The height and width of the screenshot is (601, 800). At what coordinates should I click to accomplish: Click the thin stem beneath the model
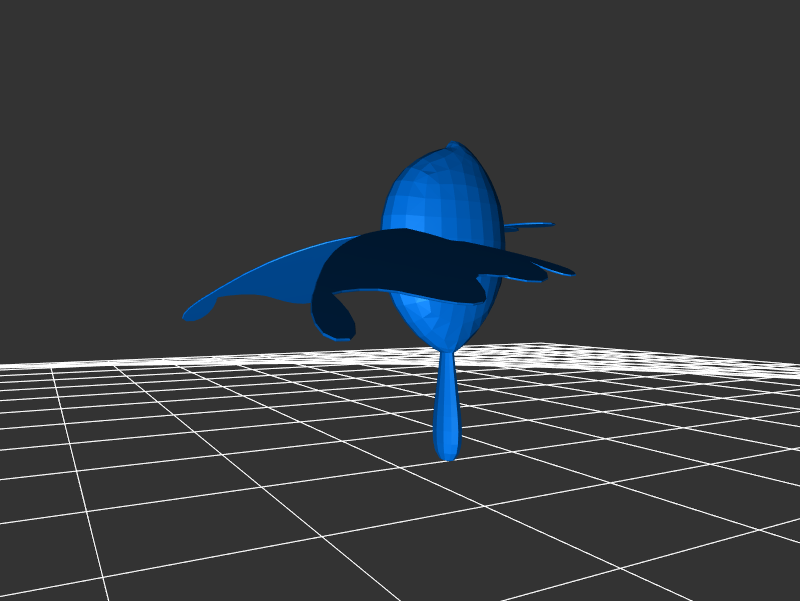tap(447, 406)
